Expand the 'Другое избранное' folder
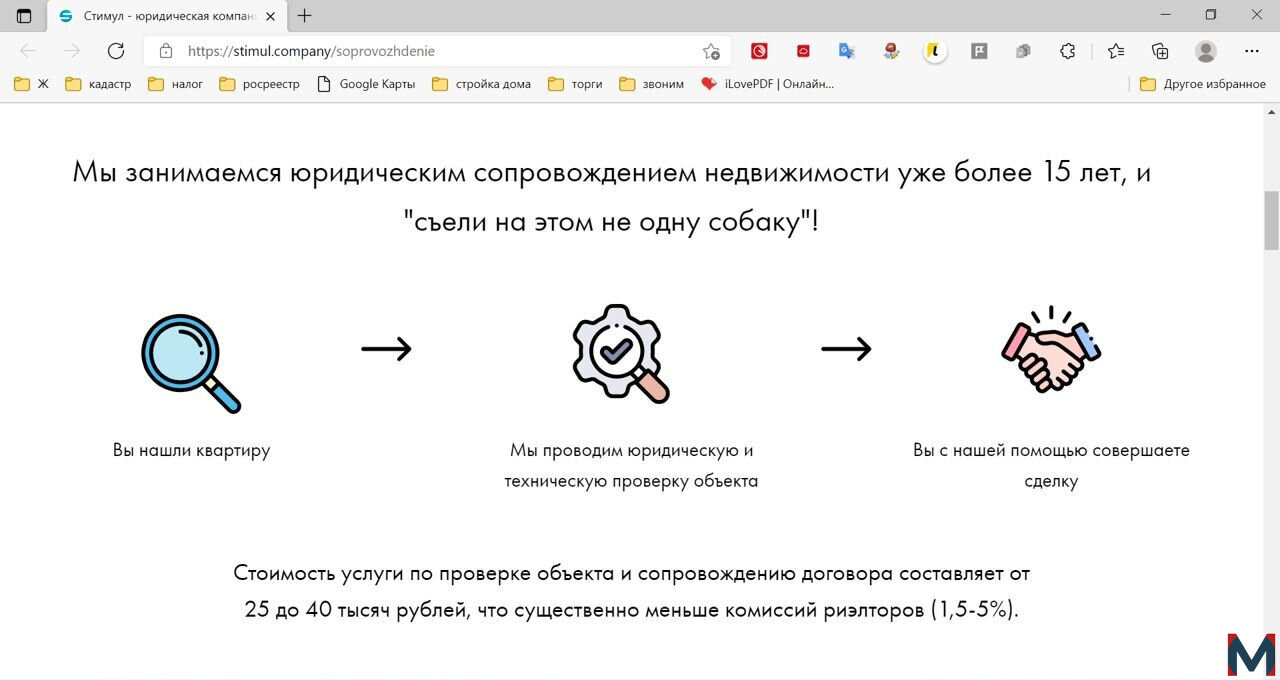Viewport: 1280px width, 680px height. 1203,84
